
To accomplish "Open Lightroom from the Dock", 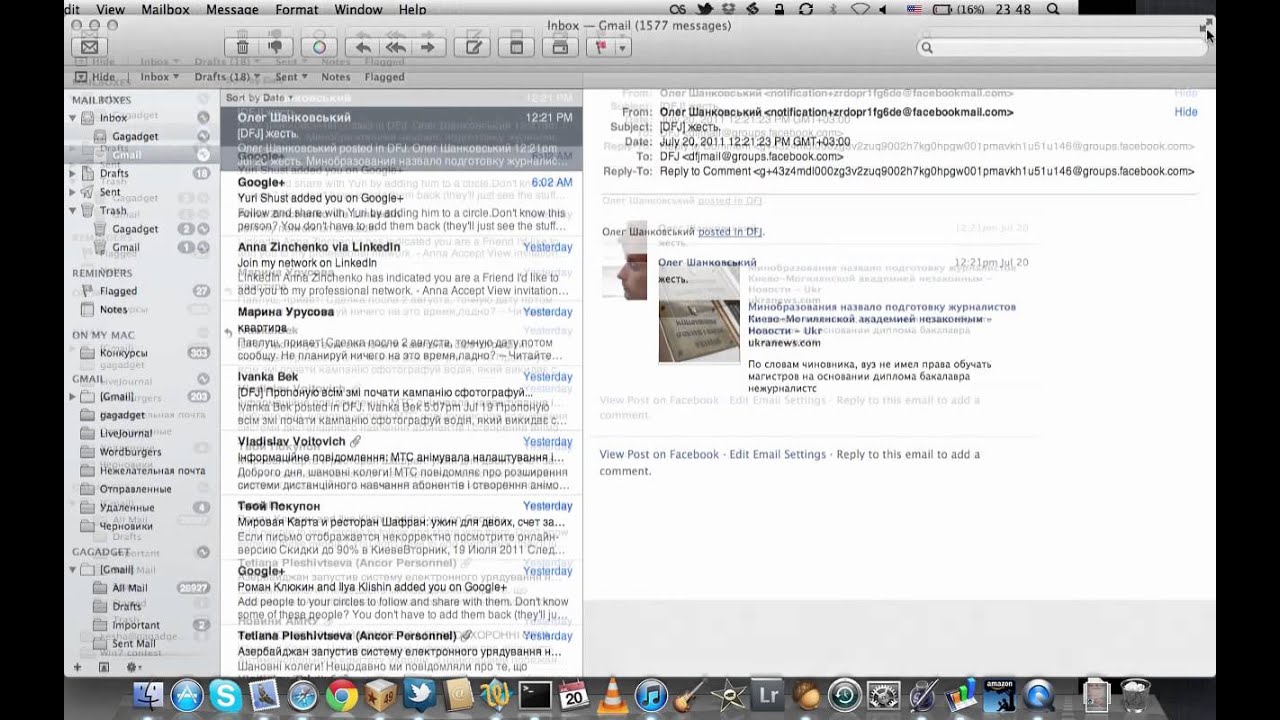I will click(x=769, y=695).
